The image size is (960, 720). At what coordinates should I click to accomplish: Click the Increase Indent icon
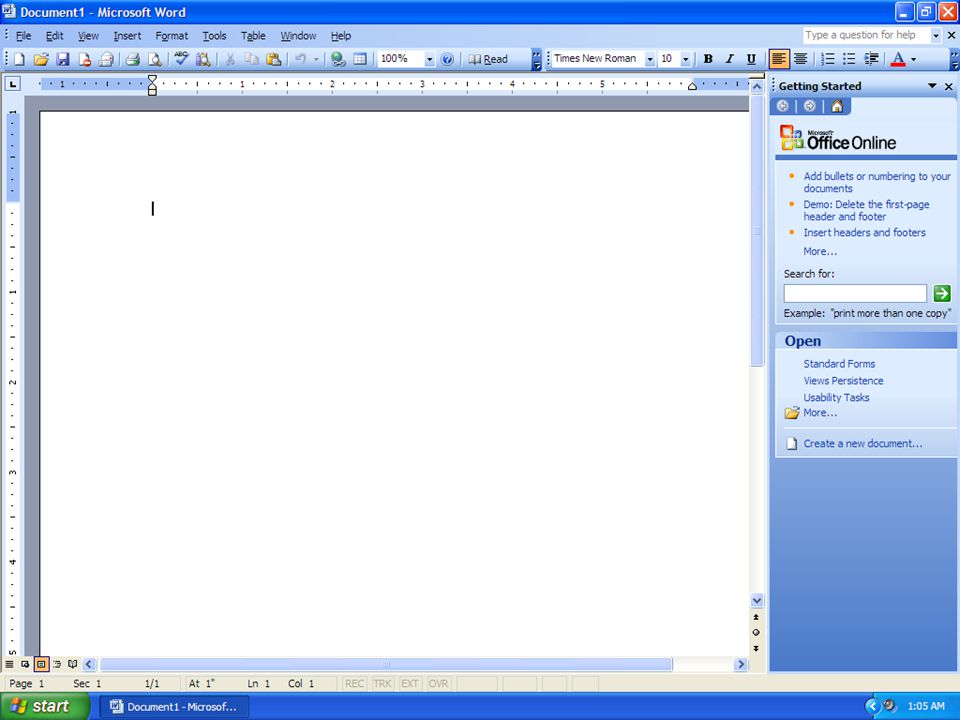871,59
